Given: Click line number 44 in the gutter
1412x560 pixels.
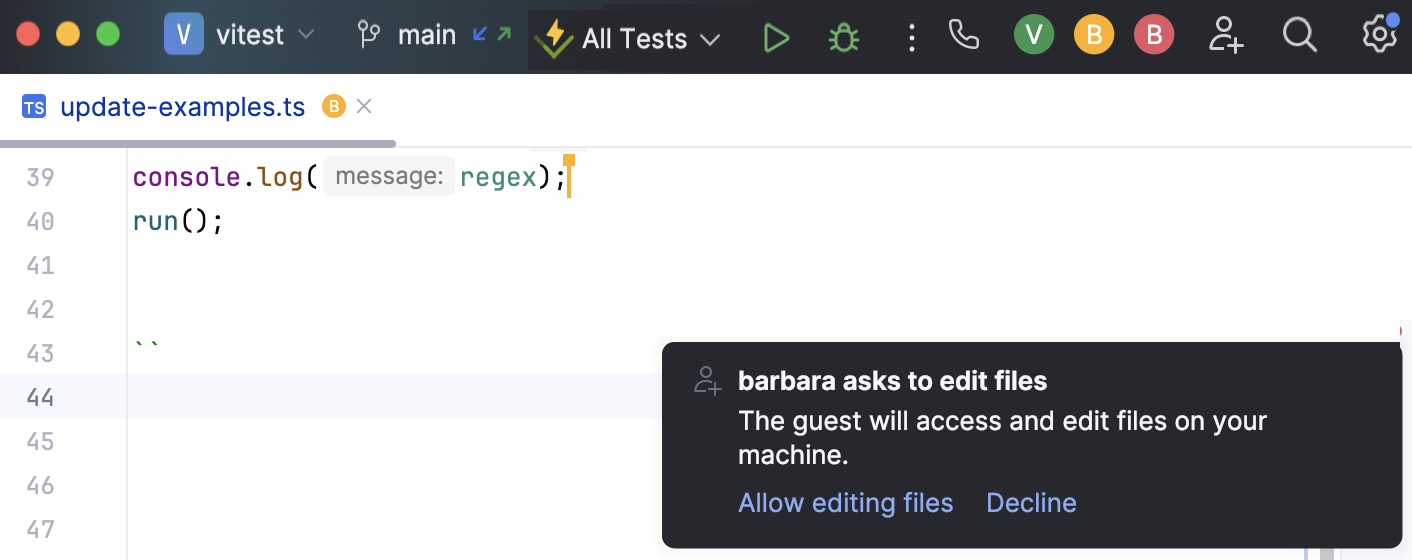Looking at the screenshot, I should [x=40, y=397].
